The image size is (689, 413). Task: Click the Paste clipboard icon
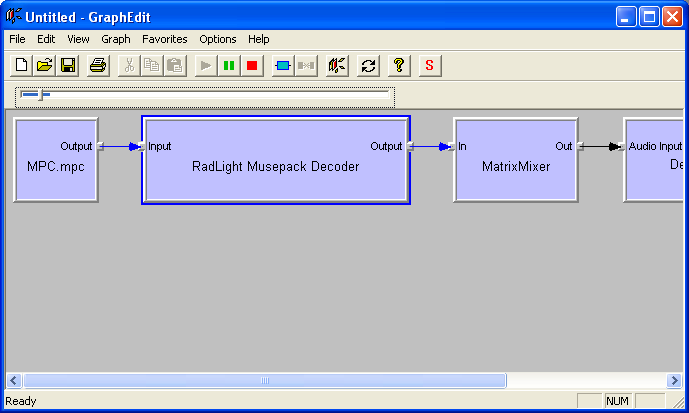pos(175,66)
